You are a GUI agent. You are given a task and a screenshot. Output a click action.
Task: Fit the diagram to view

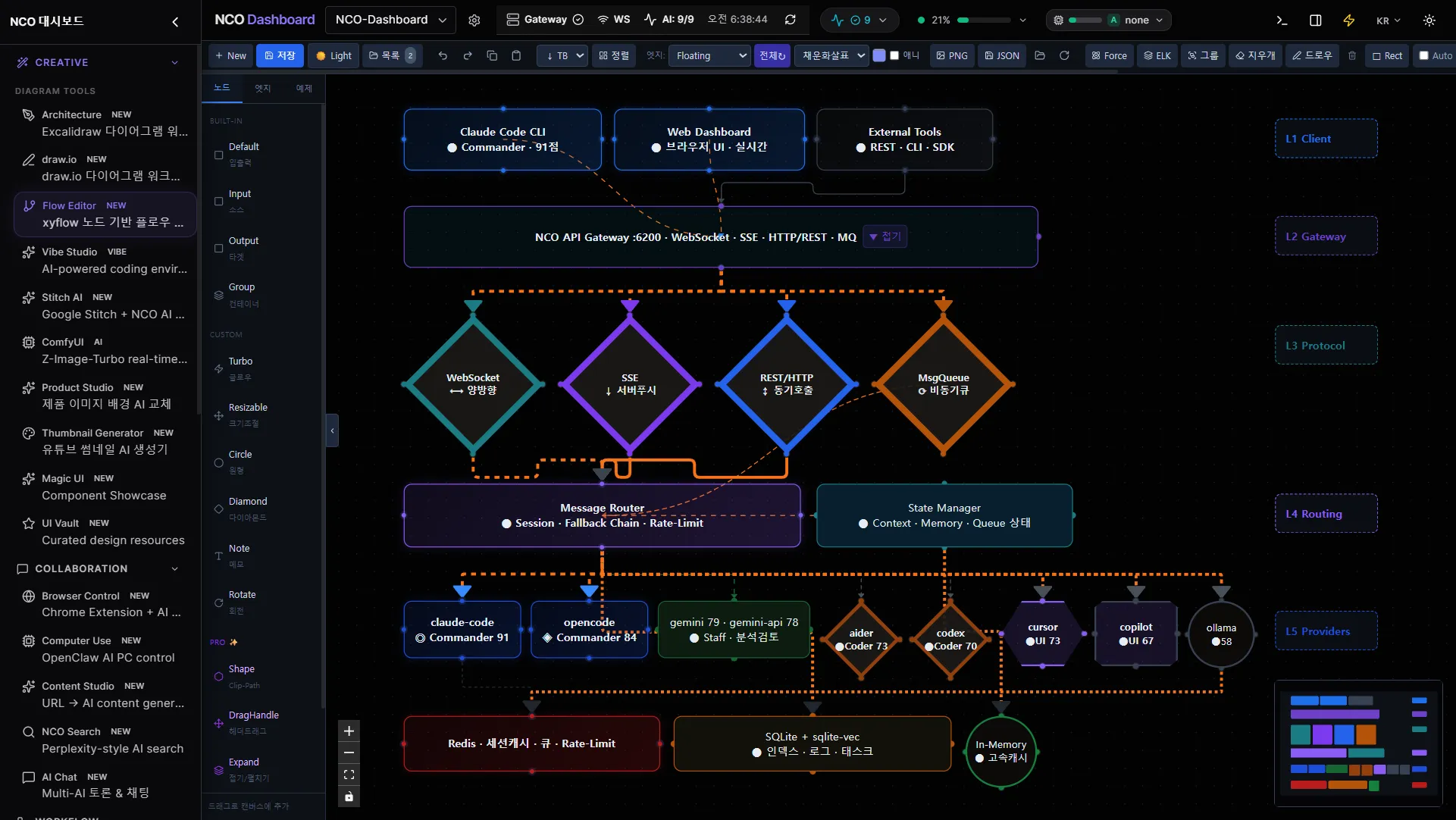(349, 775)
